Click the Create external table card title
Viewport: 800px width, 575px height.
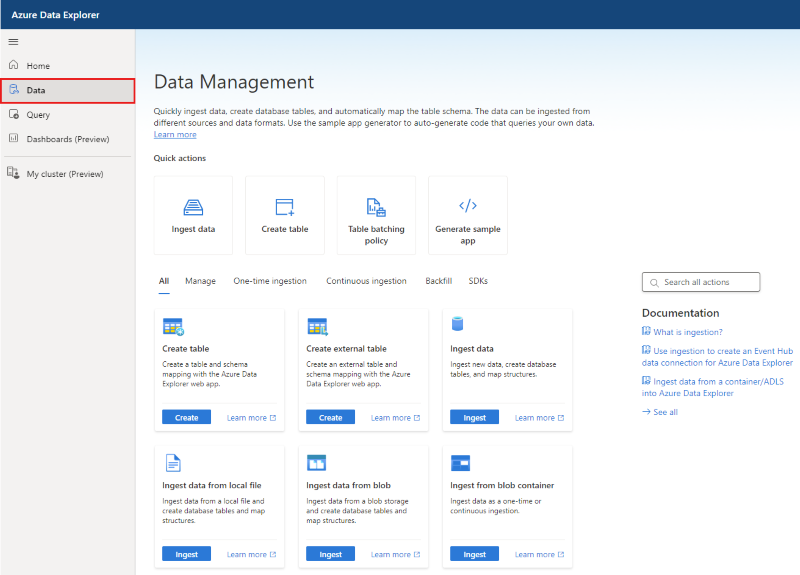click(346, 348)
